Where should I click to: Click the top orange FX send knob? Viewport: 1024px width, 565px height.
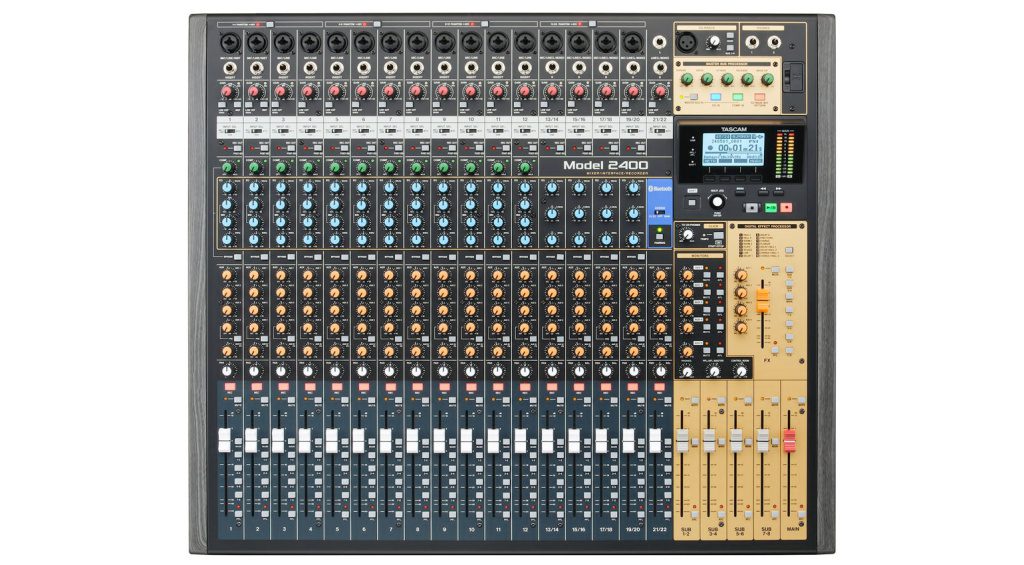click(741, 275)
